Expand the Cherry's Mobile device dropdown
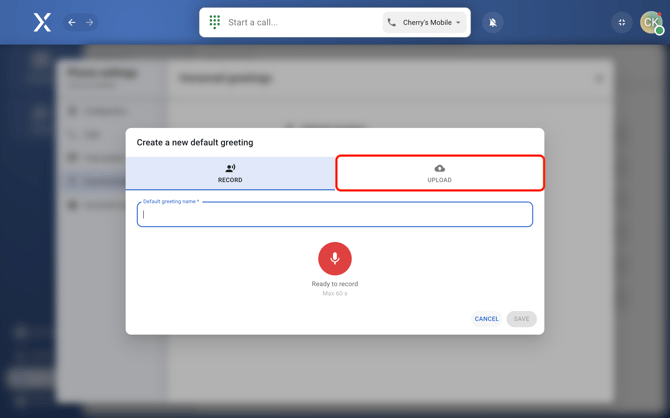This screenshot has width=670, height=418. (425, 22)
